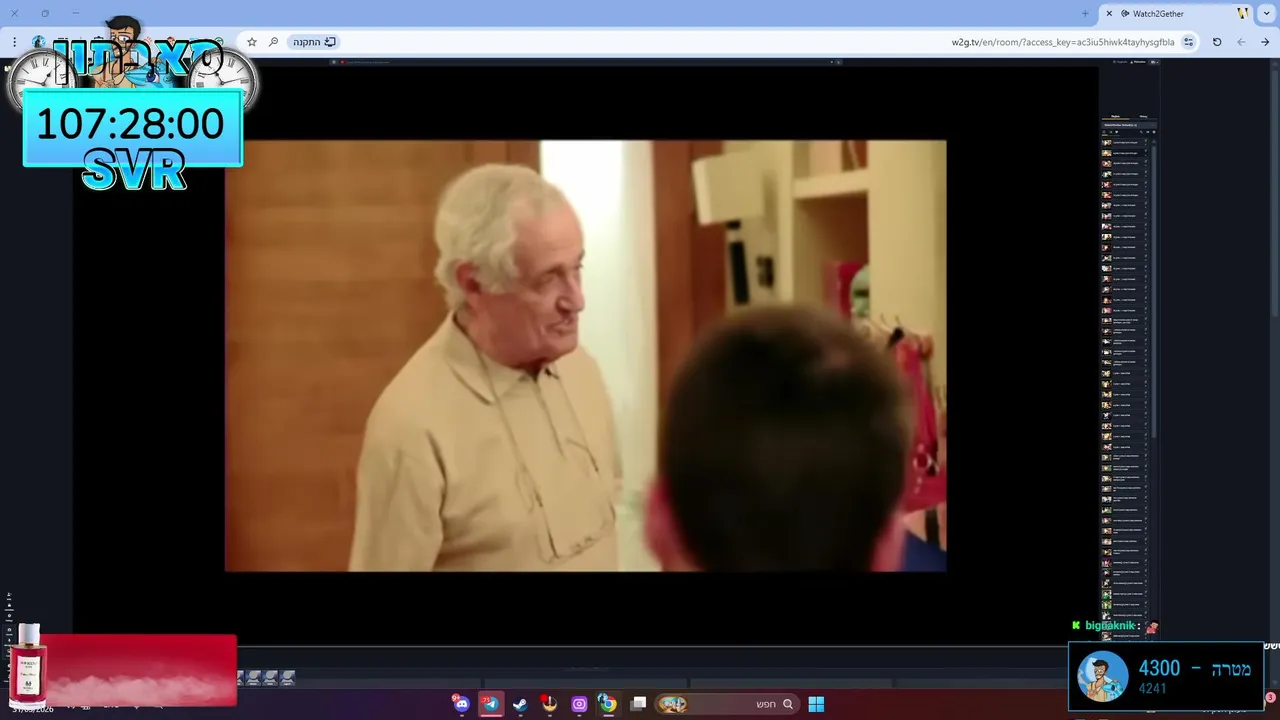
Task: Select the first thumbnail in the playlist
Action: 1107,143
